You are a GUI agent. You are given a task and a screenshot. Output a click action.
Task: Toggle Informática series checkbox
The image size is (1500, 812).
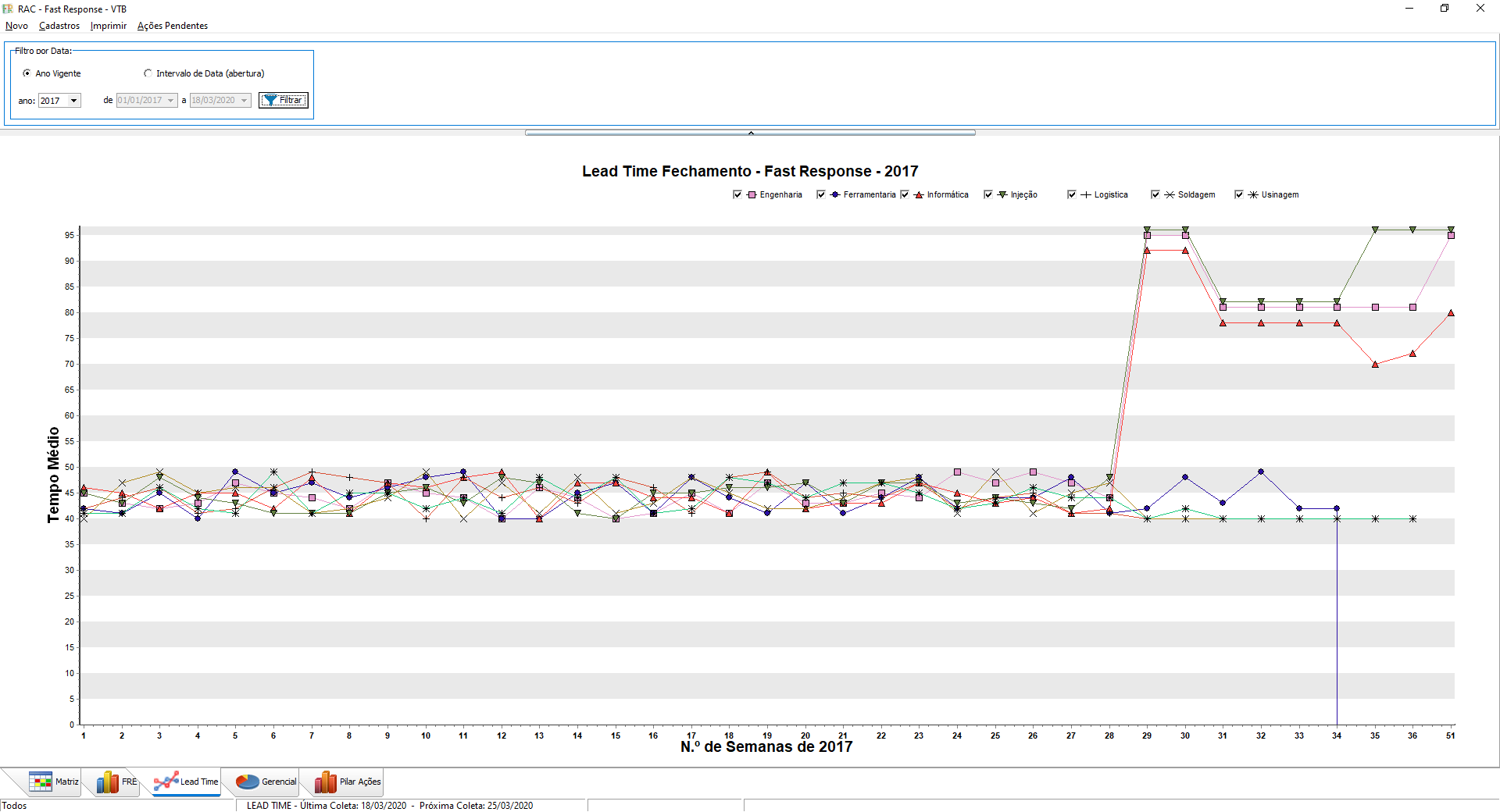905,194
